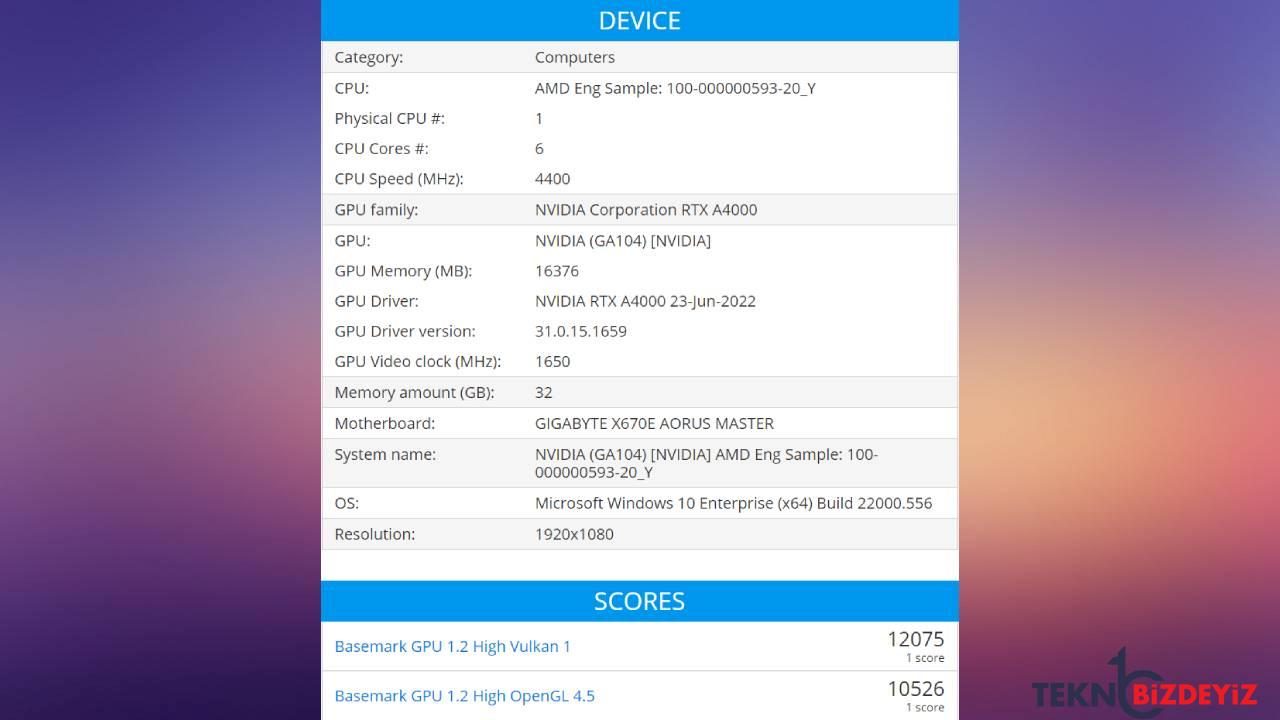Click the CPU Cores # label
Screen dimensions: 1280x720
[x=382, y=148]
